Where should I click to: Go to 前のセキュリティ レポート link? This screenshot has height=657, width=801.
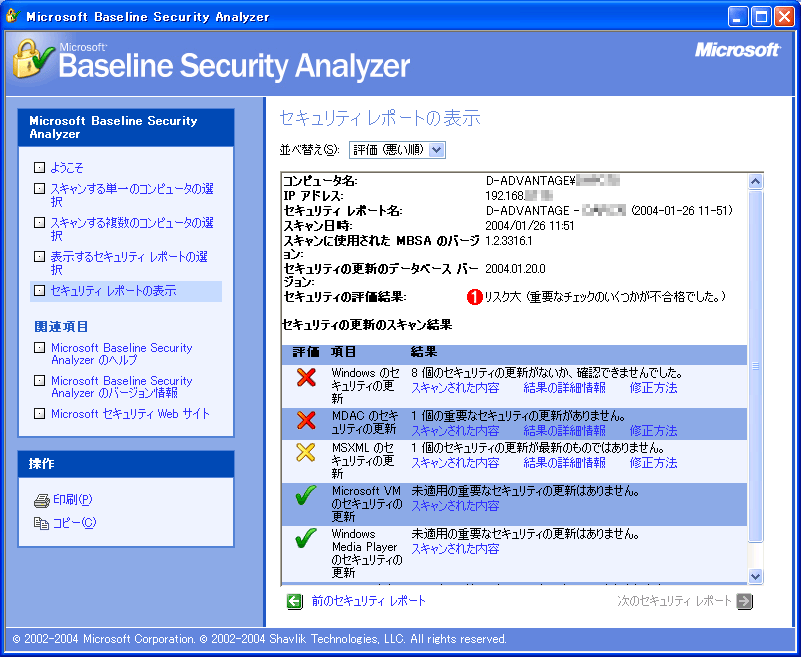pos(368,601)
